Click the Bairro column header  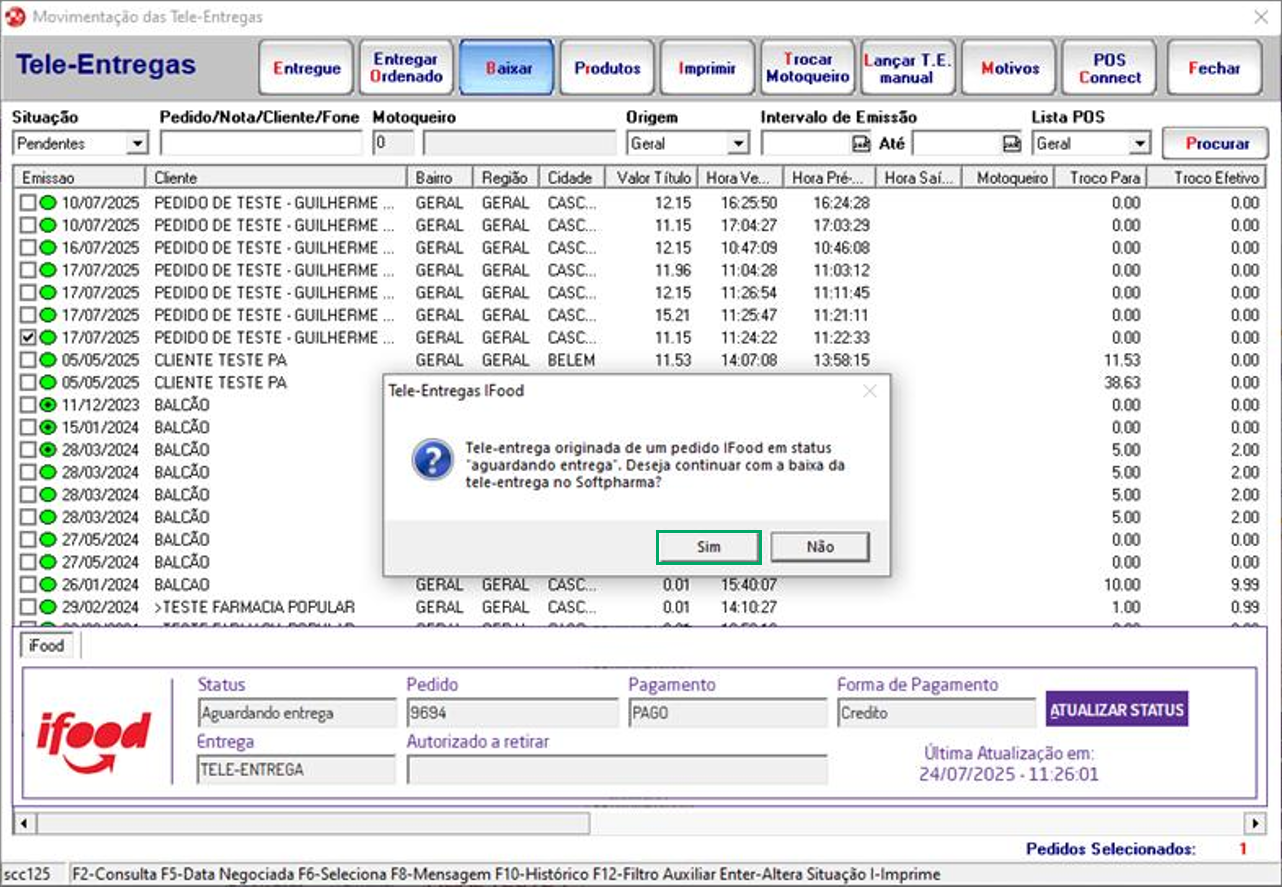pyautogui.click(x=440, y=178)
